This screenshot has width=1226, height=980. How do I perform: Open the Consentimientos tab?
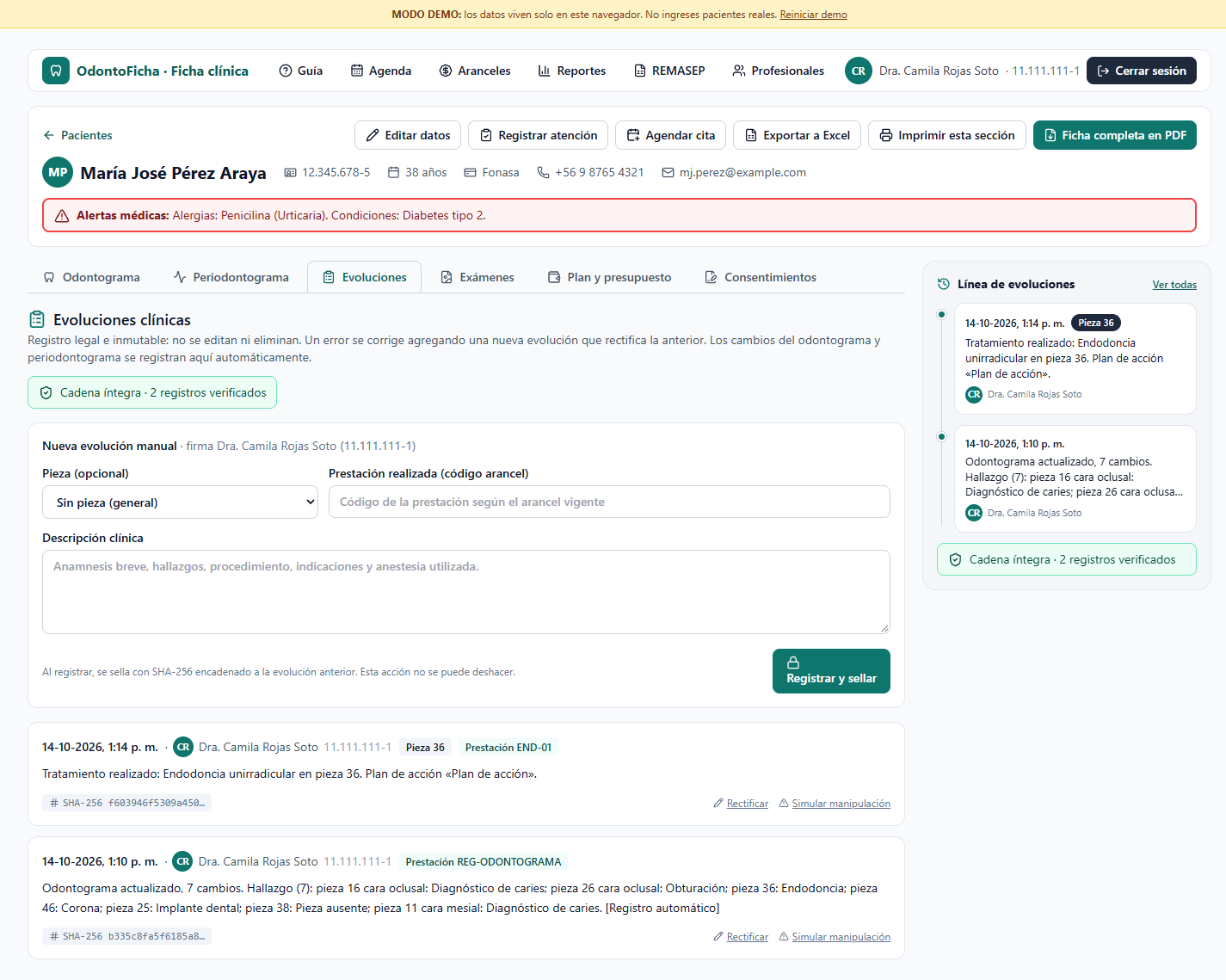[761, 277]
